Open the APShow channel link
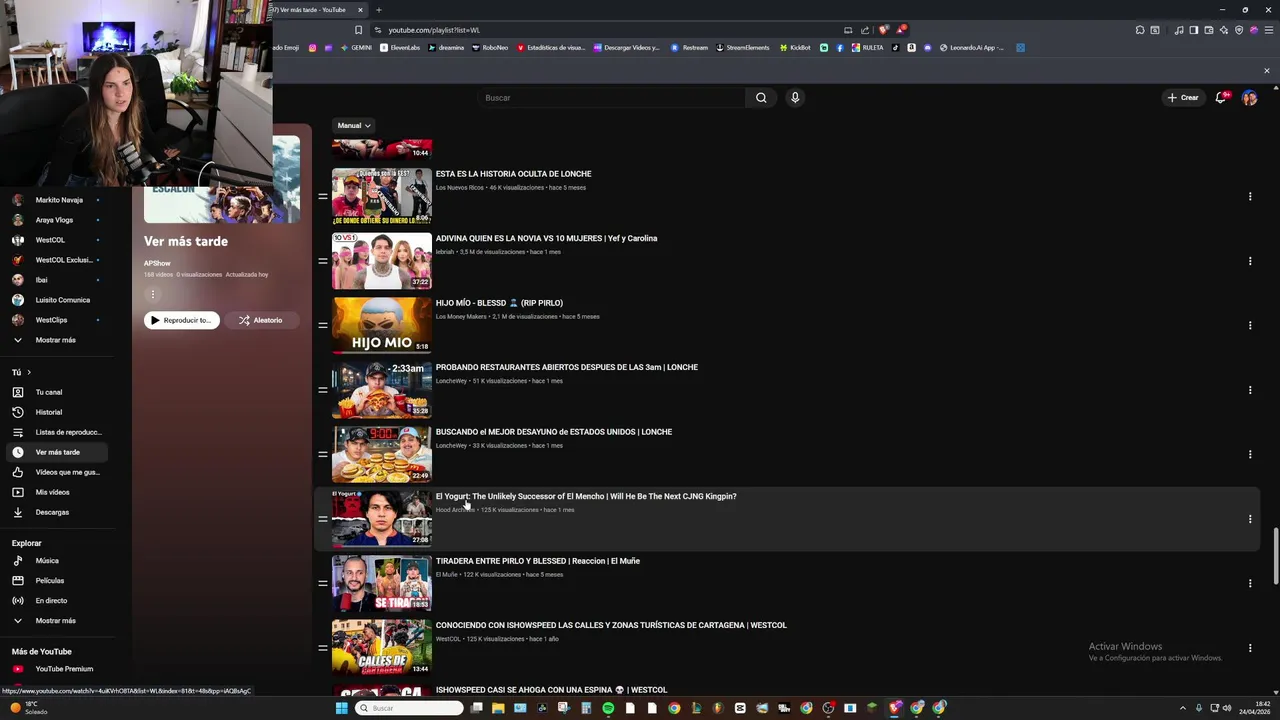The width and height of the screenshot is (1280, 720). [x=157, y=263]
